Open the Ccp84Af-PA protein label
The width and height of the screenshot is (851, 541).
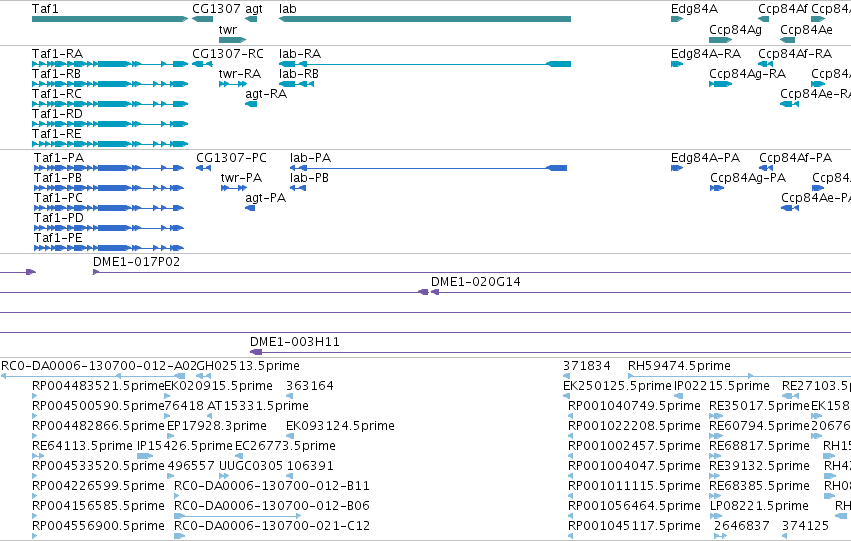[x=796, y=158]
